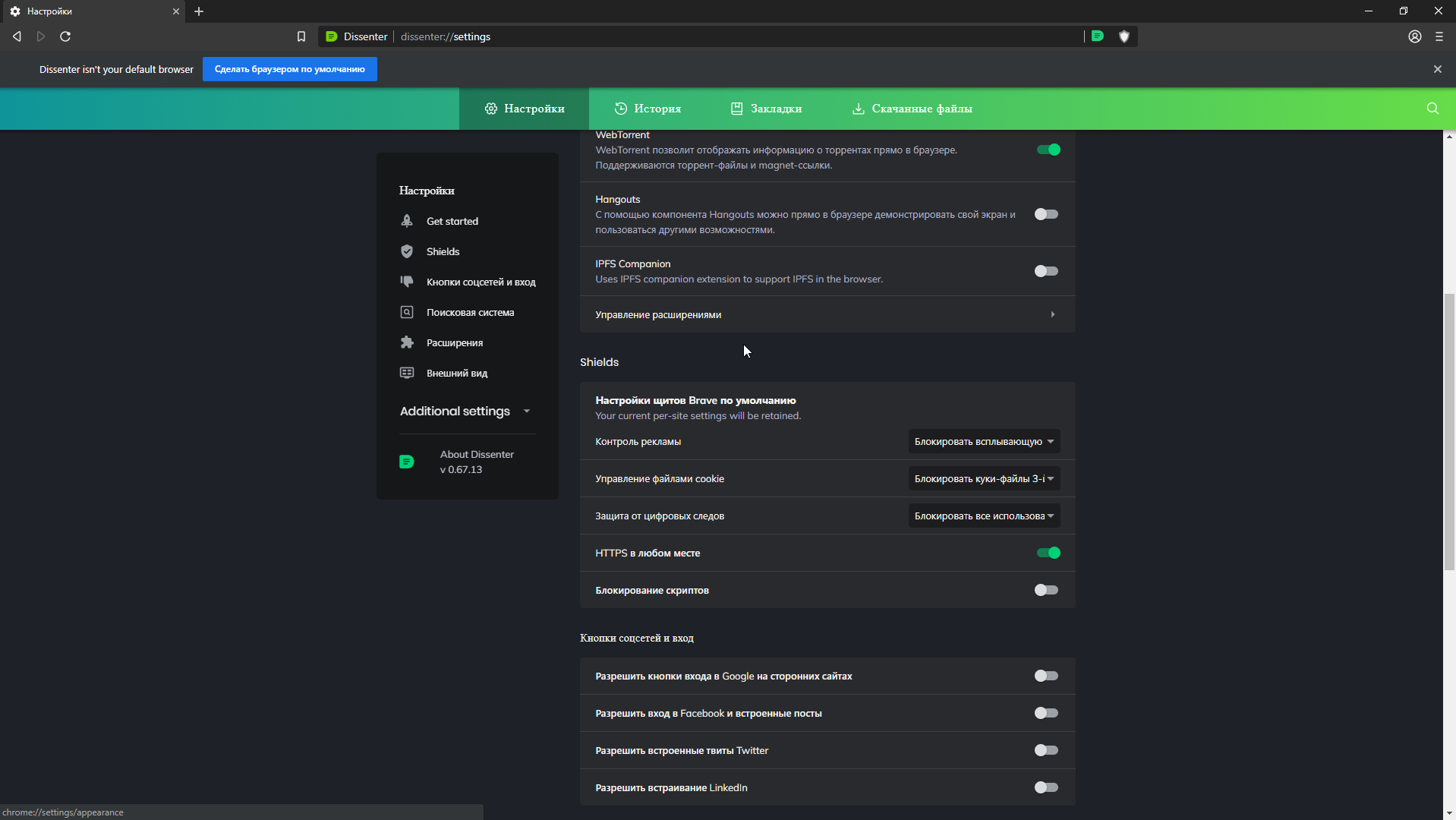The image size is (1456, 820).
Task: Allow LinkedIn embedding toggle
Action: click(x=1046, y=787)
